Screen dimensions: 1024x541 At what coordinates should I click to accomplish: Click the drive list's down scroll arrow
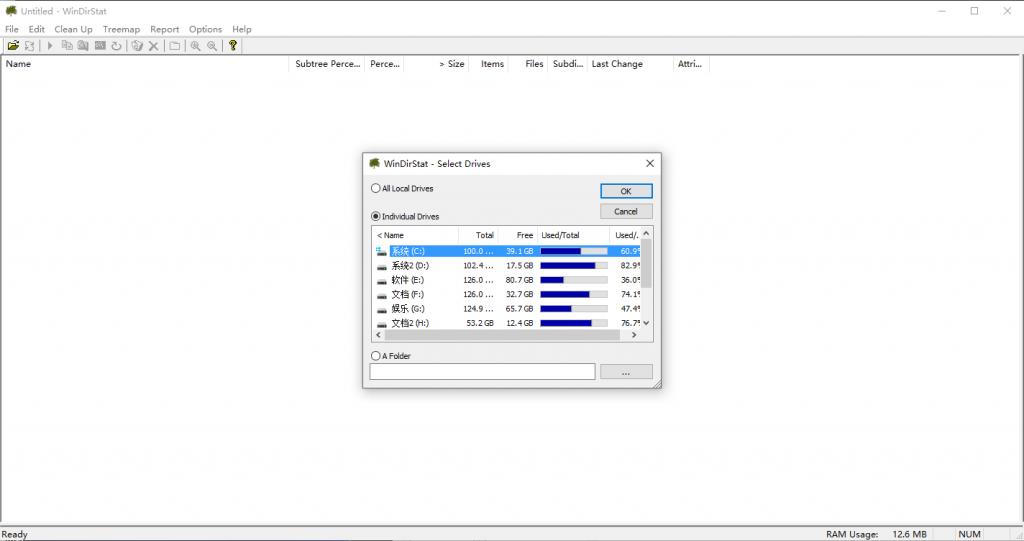pos(646,323)
